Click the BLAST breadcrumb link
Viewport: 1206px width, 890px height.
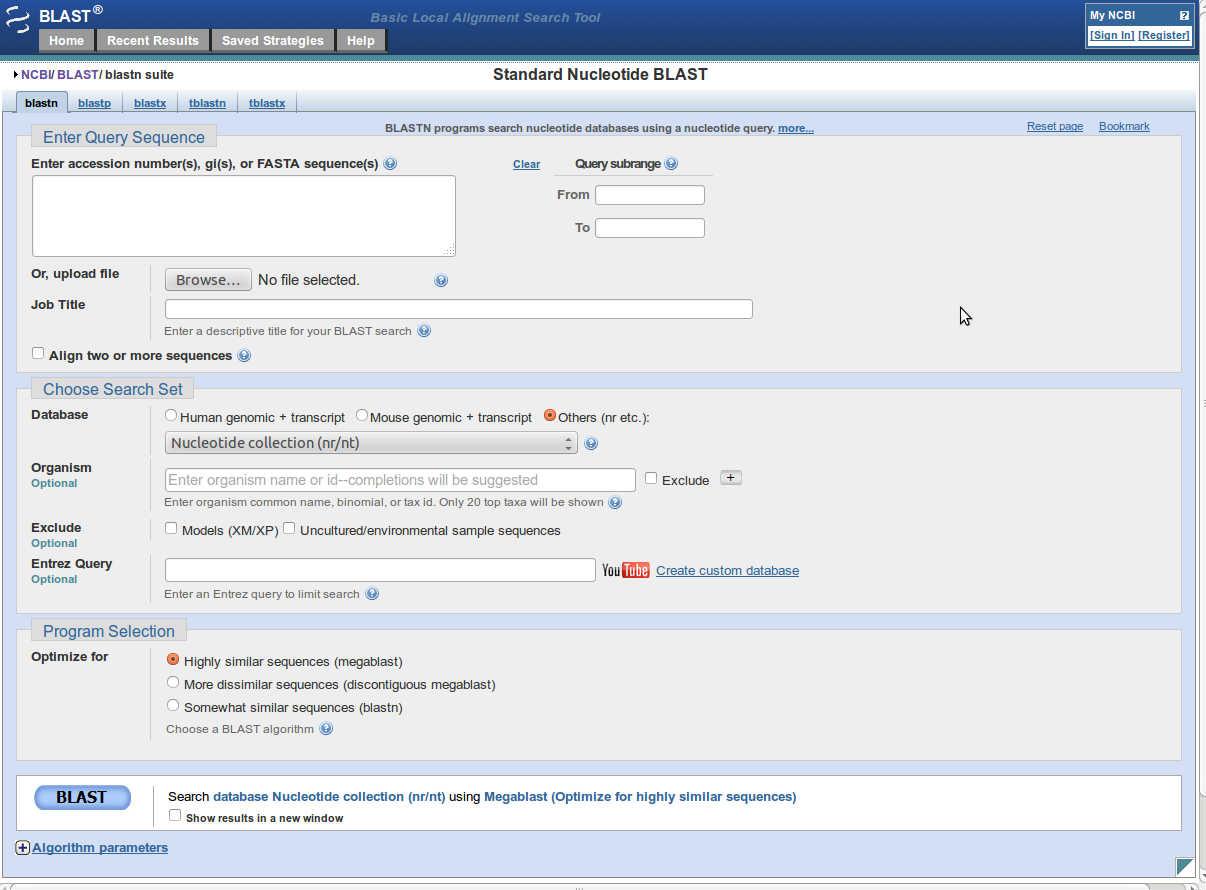[78, 75]
